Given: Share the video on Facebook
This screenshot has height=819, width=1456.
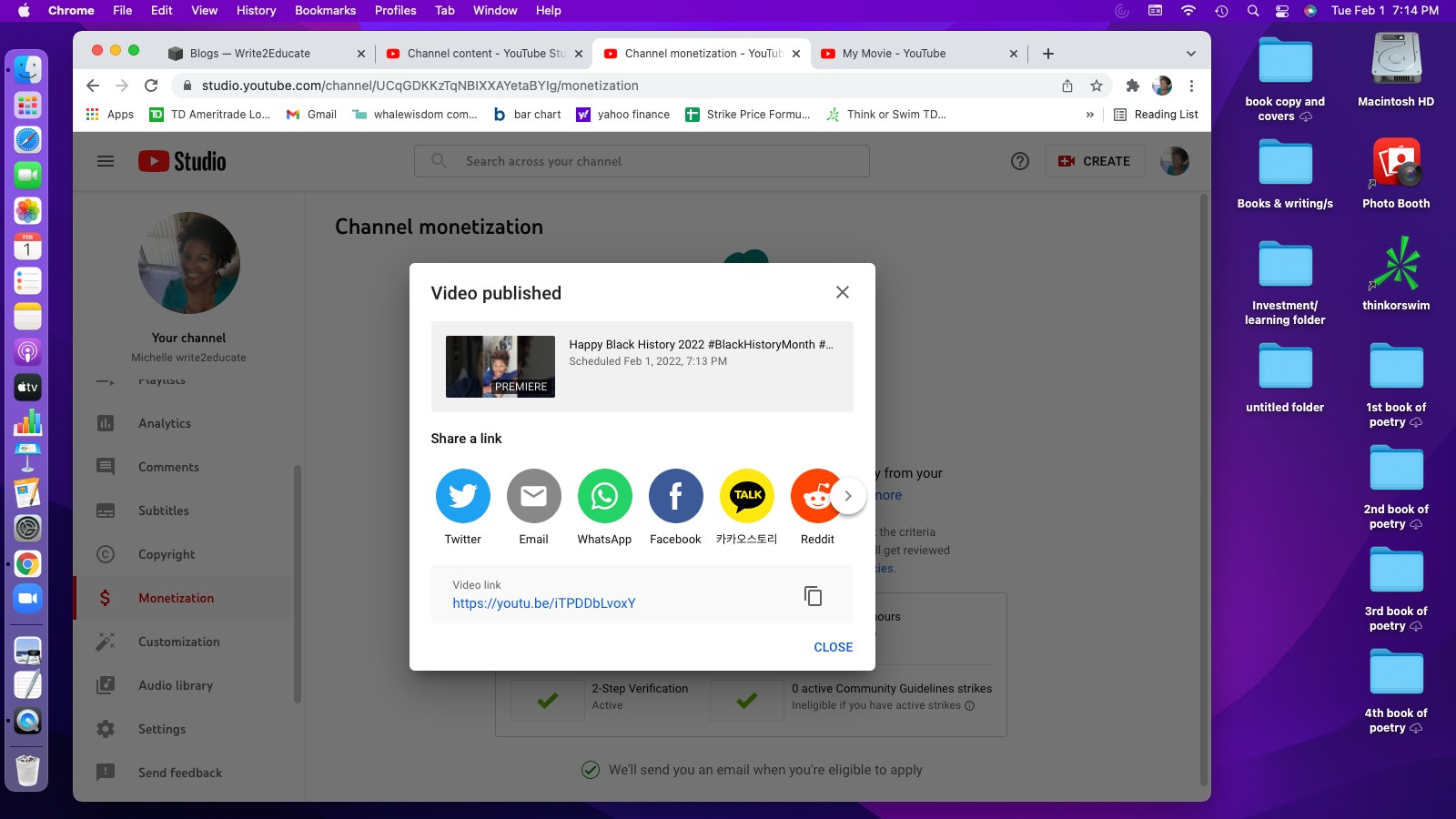Looking at the screenshot, I should pyautogui.click(x=675, y=496).
